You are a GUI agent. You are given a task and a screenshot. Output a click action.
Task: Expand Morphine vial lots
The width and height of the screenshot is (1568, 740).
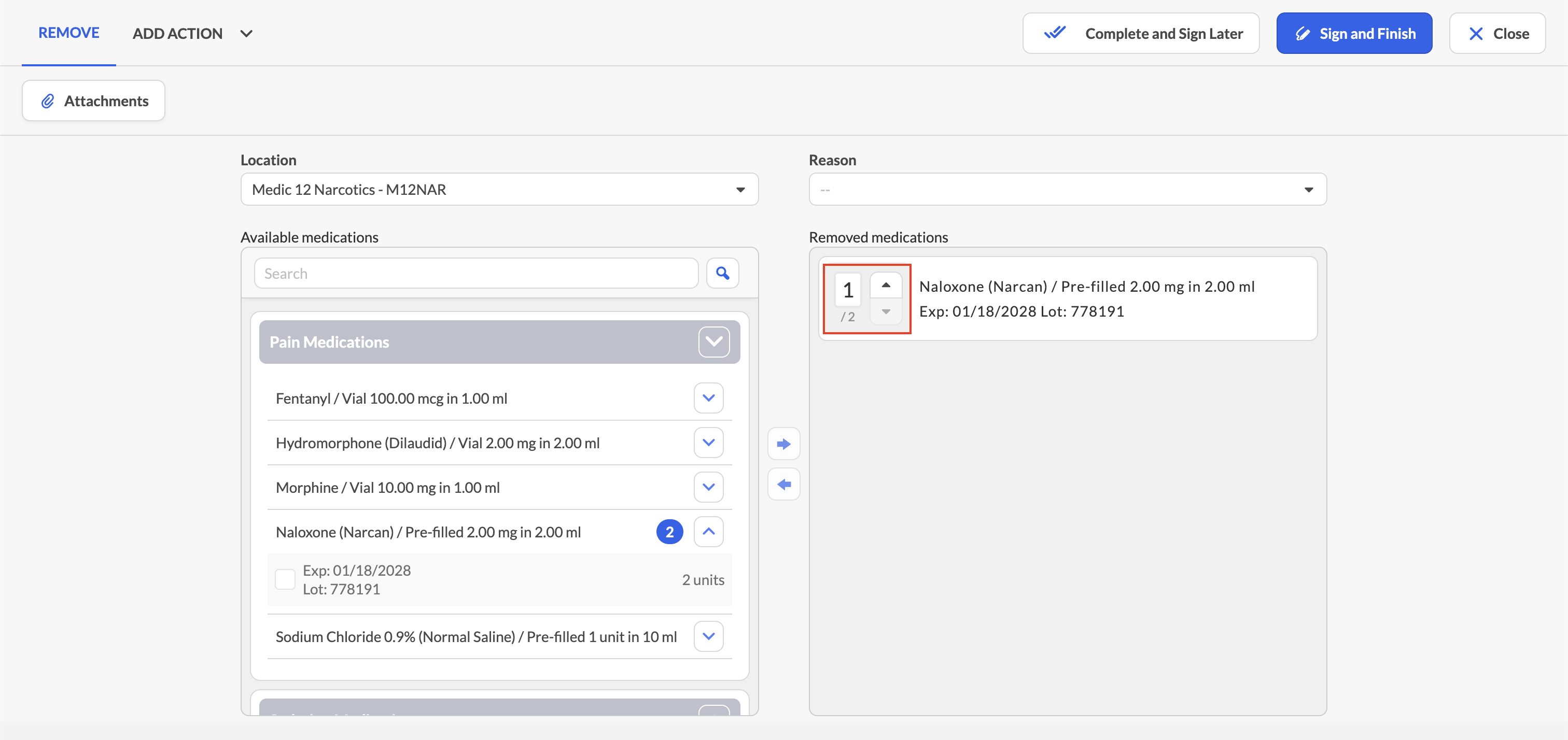click(708, 487)
